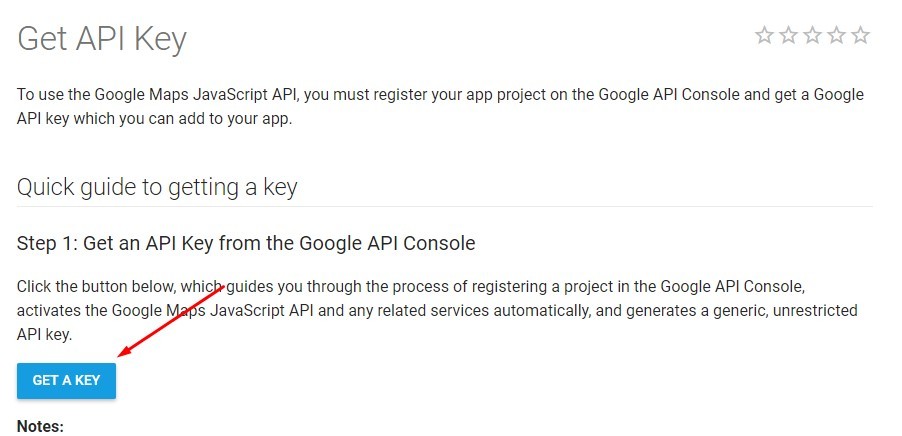Click the word "unrestricted" in Step 1 paragraph
This screenshot has height=436, width=902.
[x=815, y=311]
